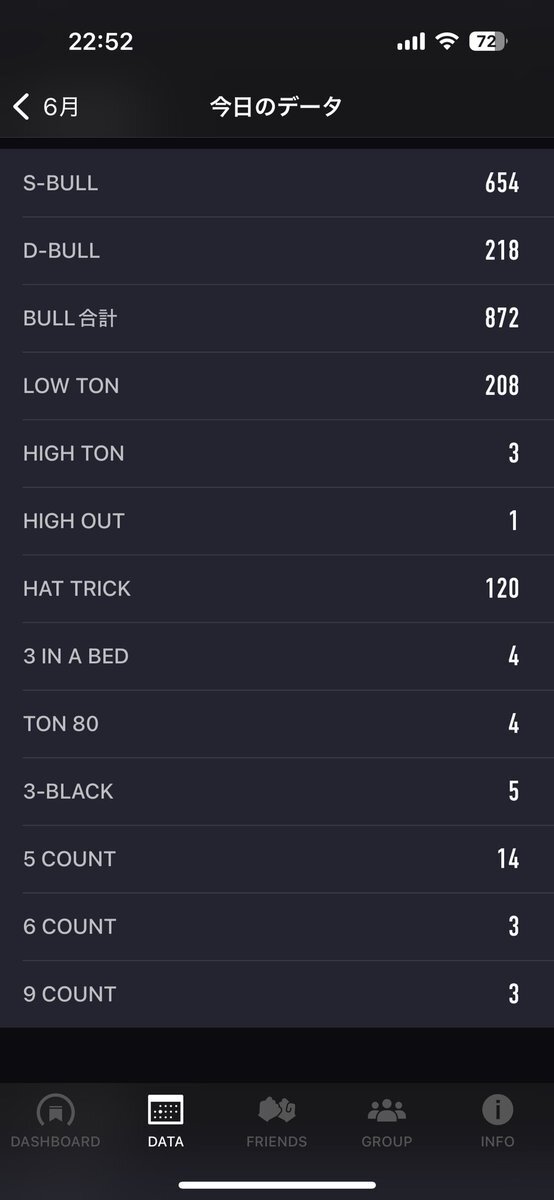The width and height of the screenshot is (554, 1200).
Task: Open the Info icon tab
Action: pos(497,1110)
